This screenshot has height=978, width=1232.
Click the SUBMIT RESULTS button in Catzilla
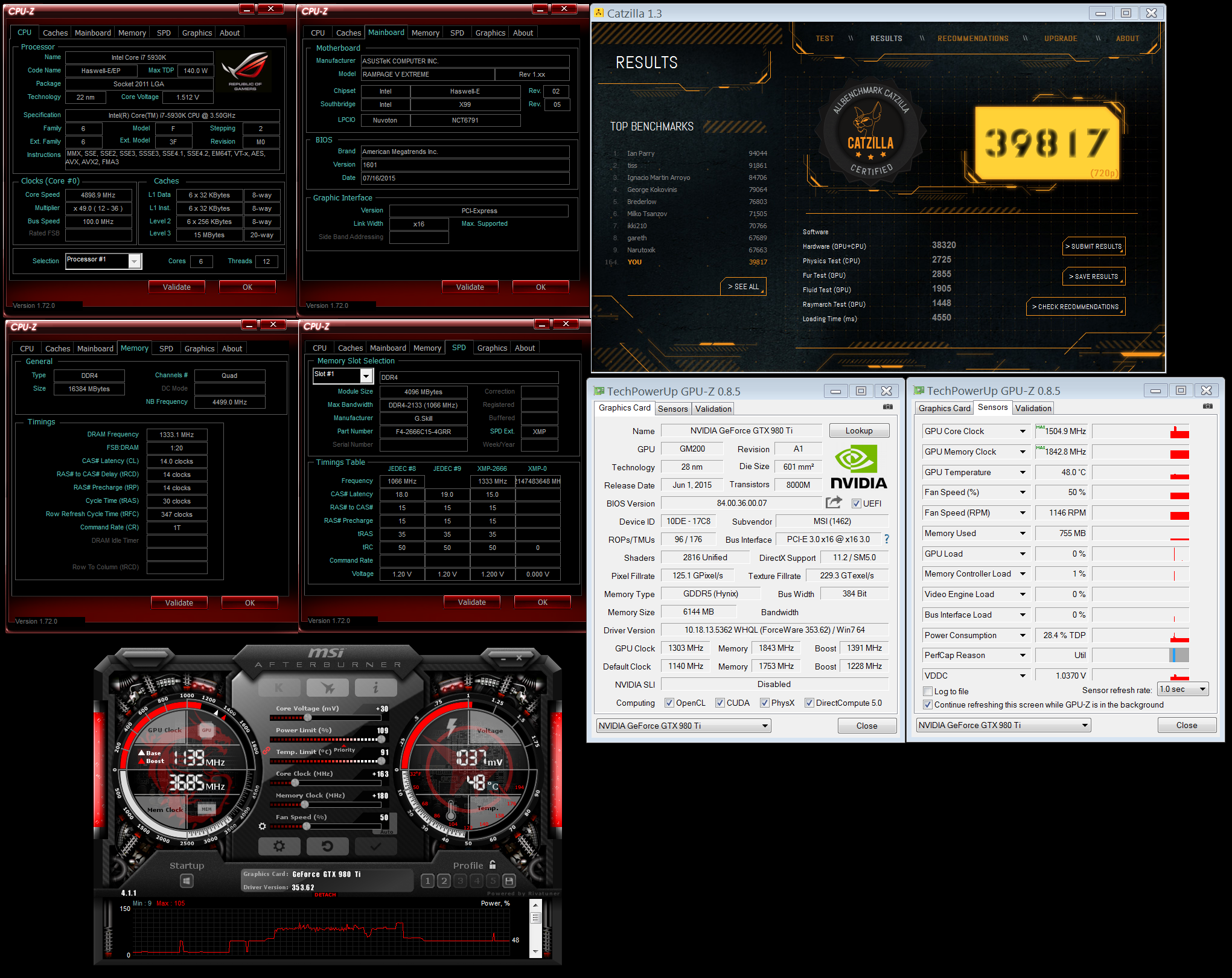pos(1094,246)
